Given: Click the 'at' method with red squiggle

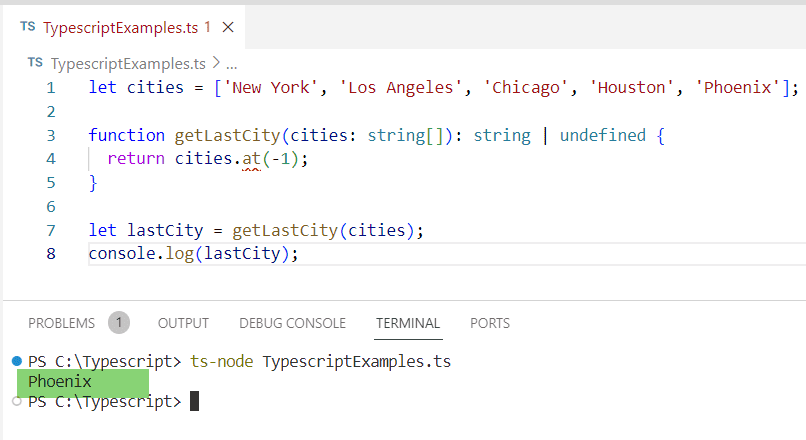Looking at the screenshot, I should click(x=251, y=159).
